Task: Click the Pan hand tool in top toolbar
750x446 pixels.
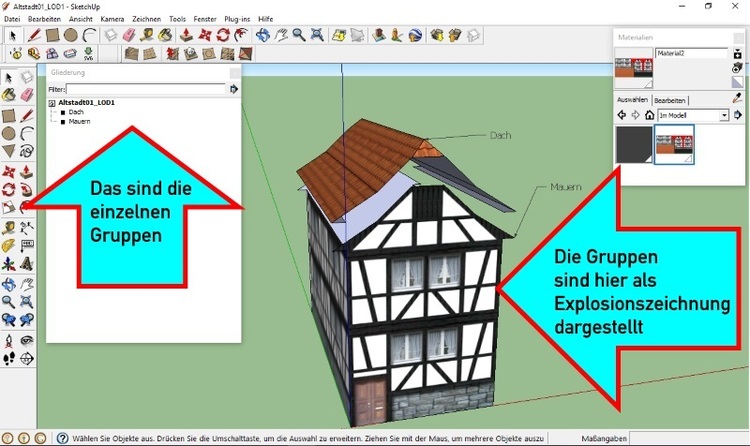Action: point(282,35)
